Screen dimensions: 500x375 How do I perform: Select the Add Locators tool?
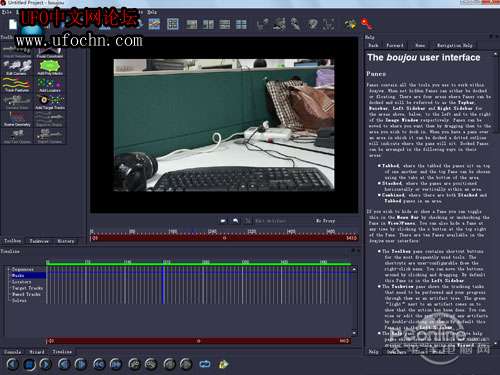tap(50, 84)
